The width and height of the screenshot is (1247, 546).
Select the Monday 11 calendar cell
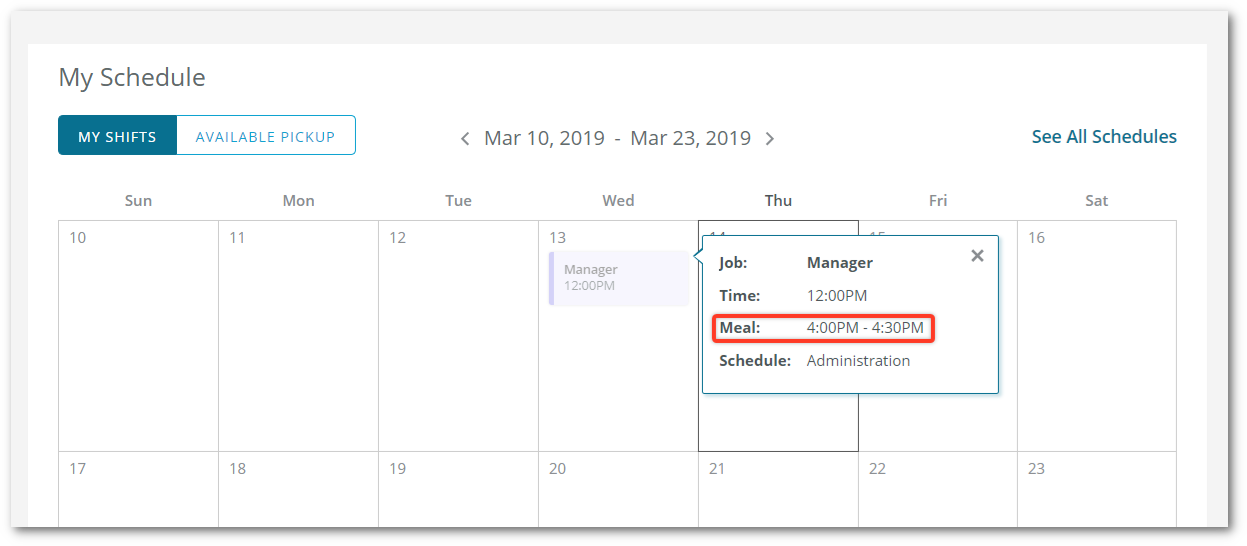click(x=298, y=336)
